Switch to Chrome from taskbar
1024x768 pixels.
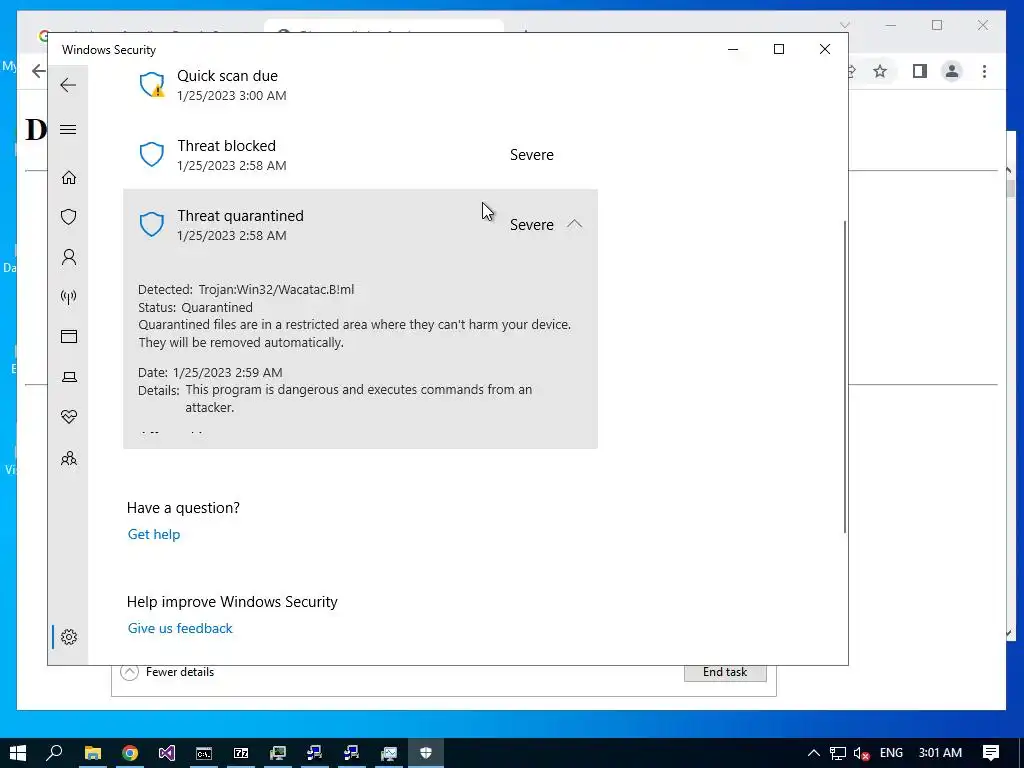point(130,753)
